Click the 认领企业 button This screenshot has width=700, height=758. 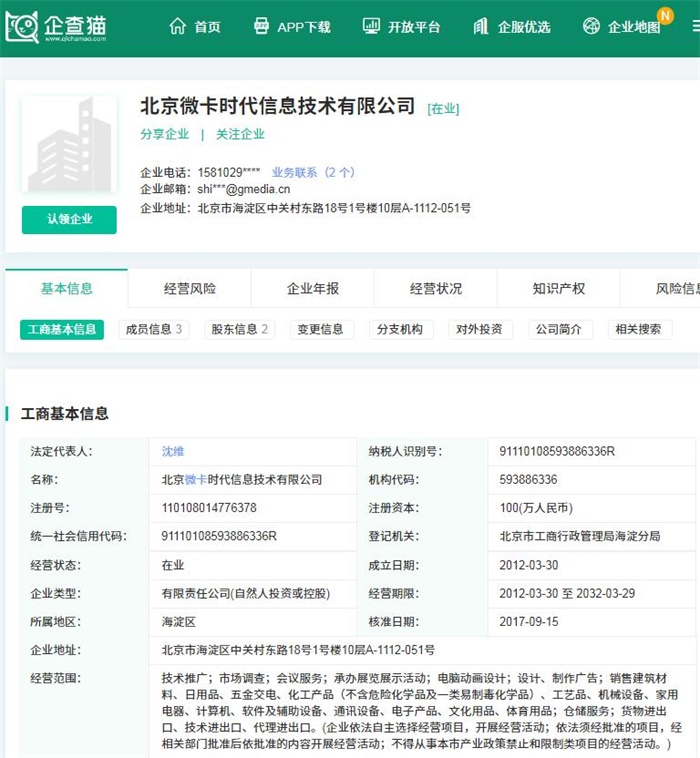click(69, 219)
